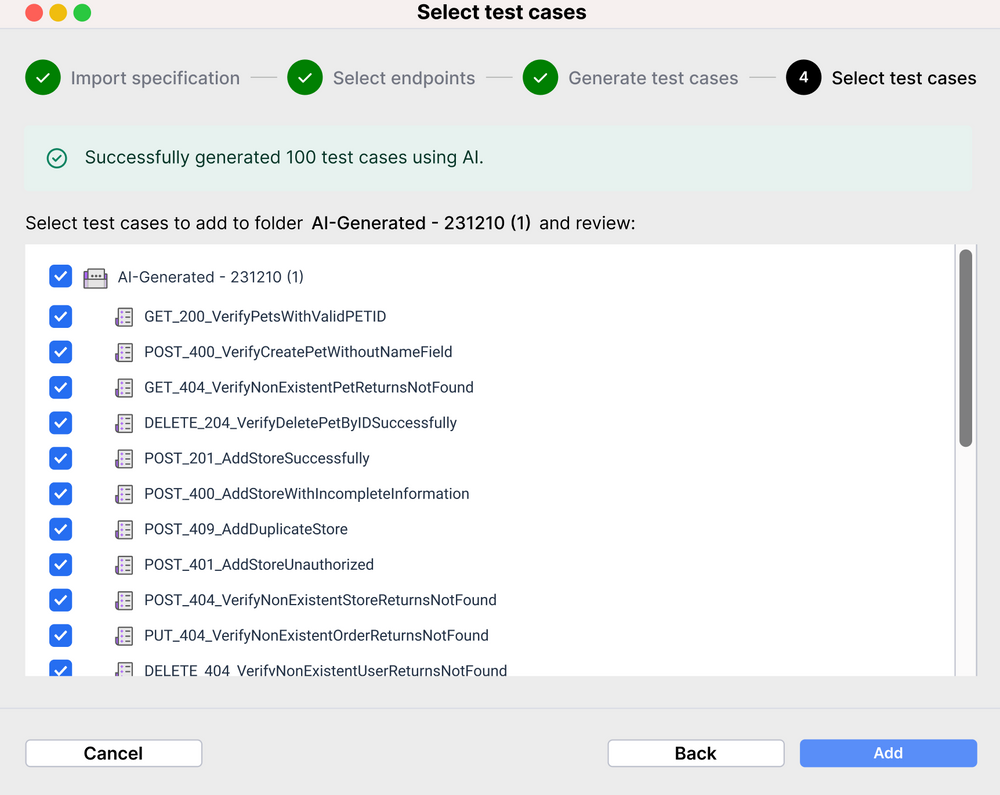
Task: Click the green check on Generate test cases step
Action: [x=540, y=77]
